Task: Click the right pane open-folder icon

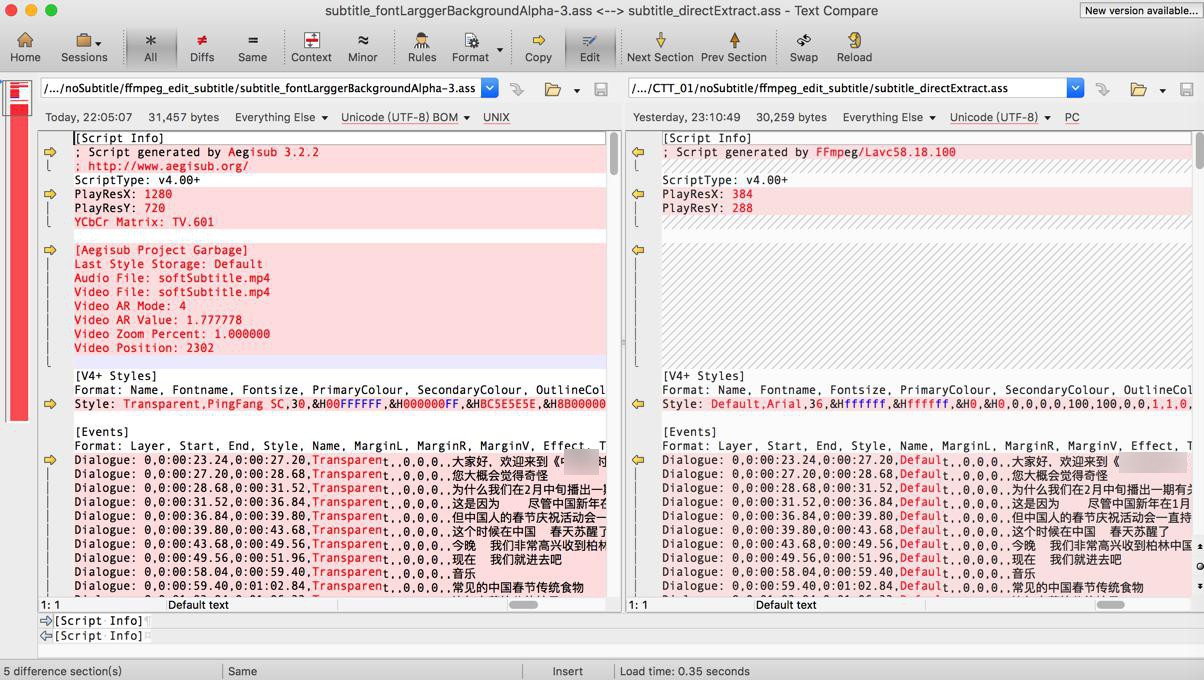Action: [1138, 89]
